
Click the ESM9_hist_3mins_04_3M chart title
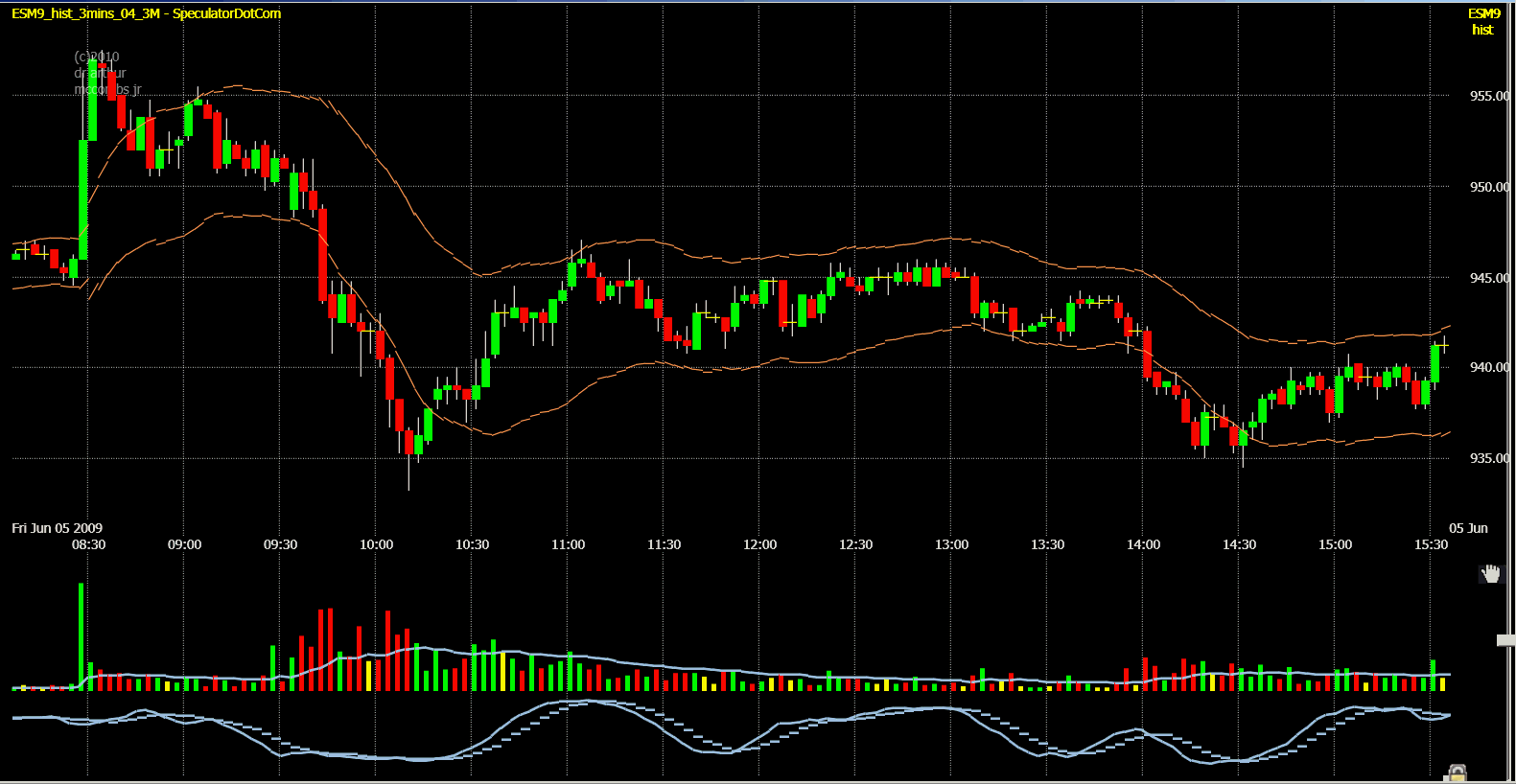click(146, 13)
